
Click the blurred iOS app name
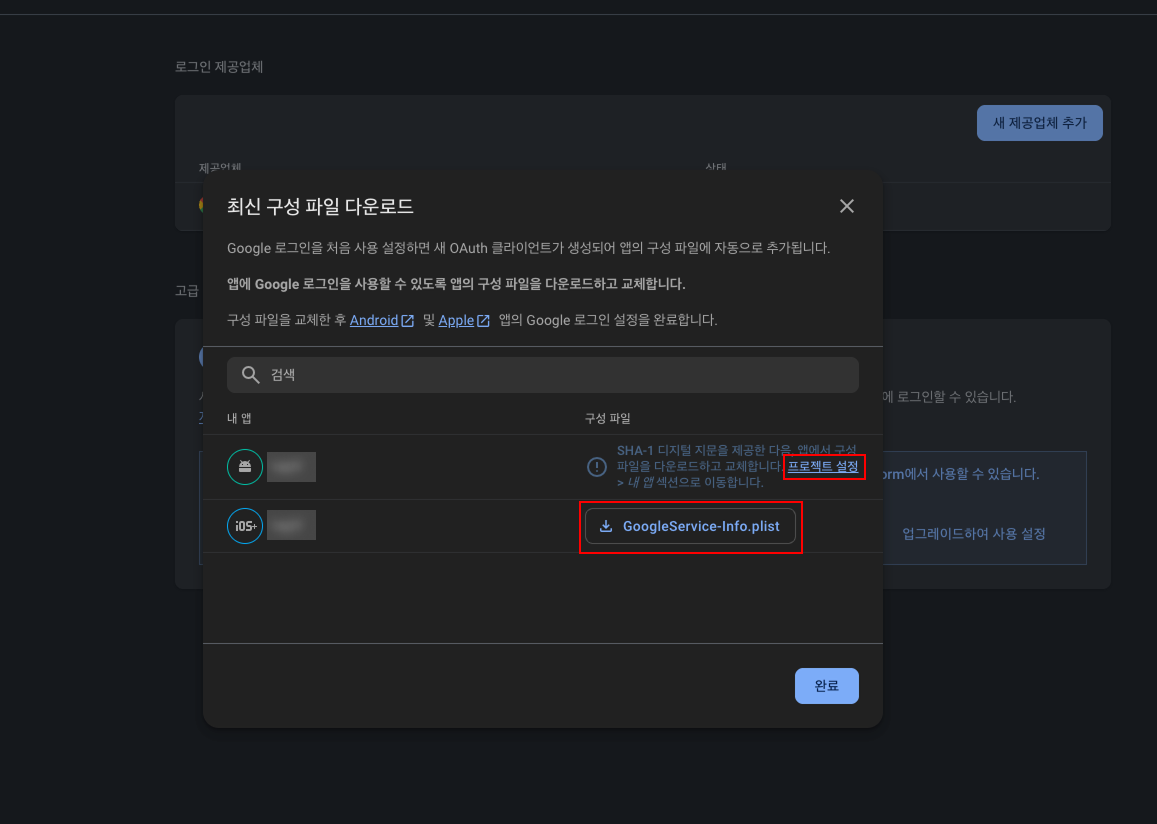coord(291,524)
